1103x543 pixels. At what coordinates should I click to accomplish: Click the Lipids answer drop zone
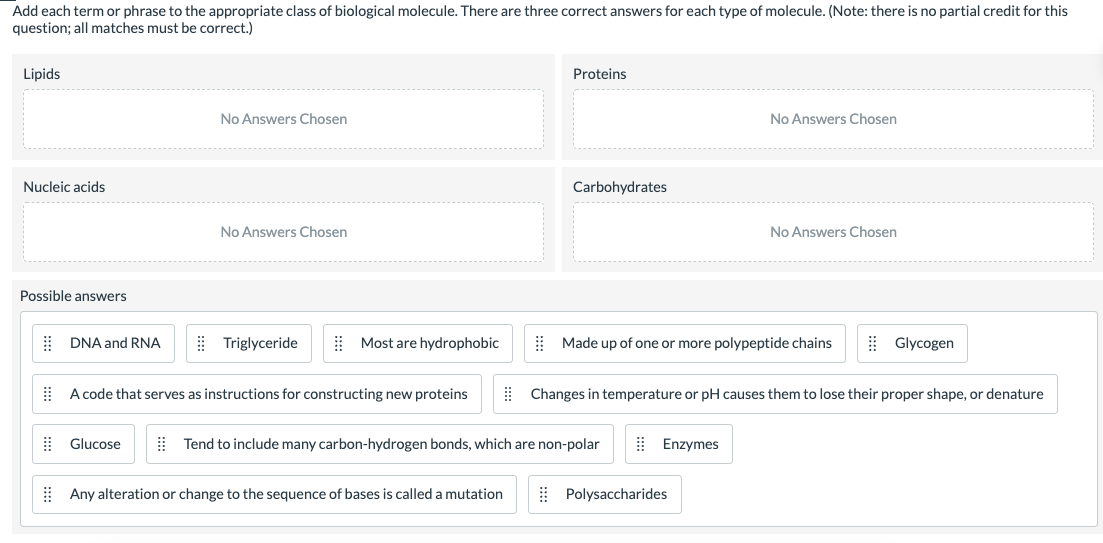[x=284, y=119]
